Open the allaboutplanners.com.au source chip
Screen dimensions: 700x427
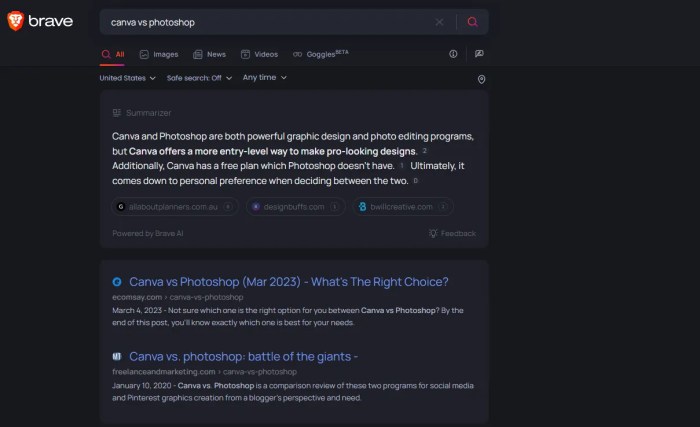click(175, 207)
